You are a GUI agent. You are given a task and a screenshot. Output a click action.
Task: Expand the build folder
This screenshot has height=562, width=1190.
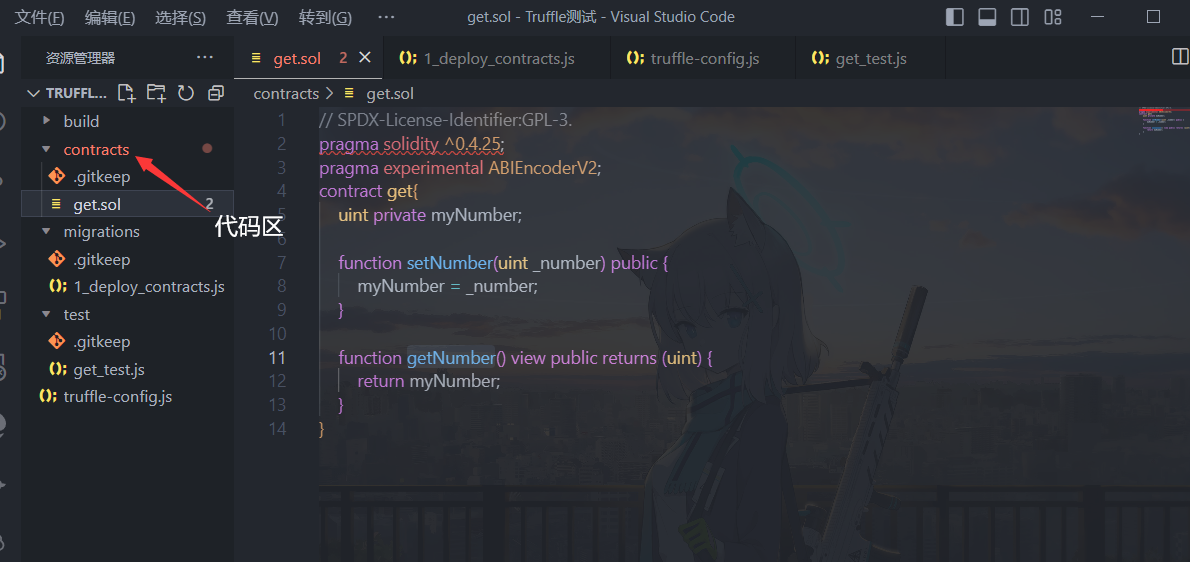(x=47, y=121)
